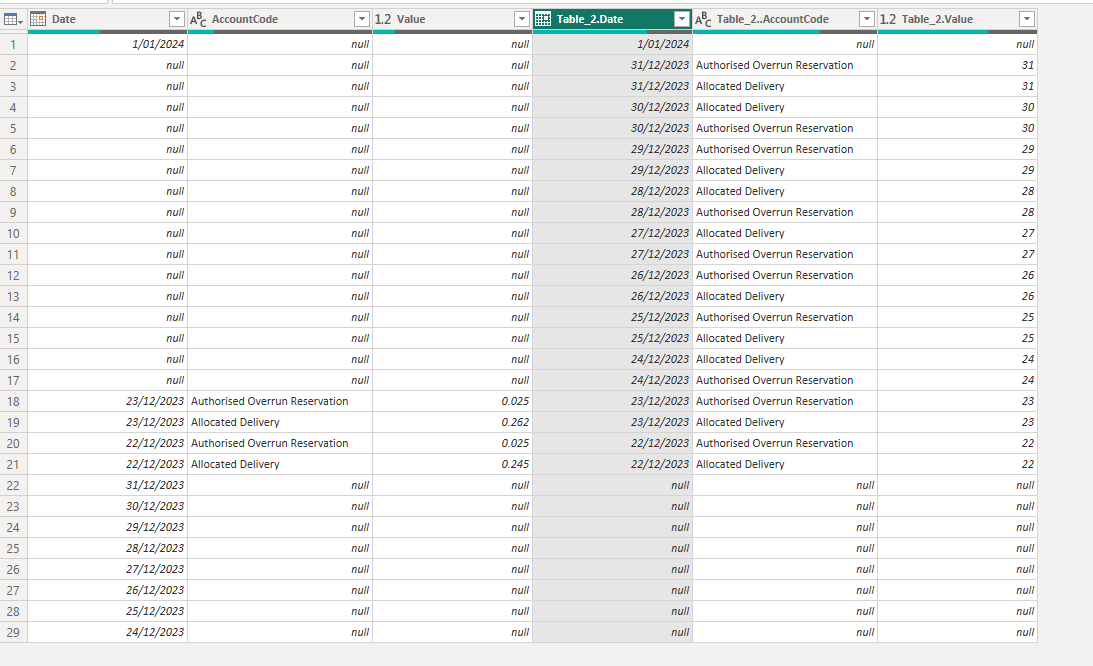1093x666 pixels.
Task: Select the Table_2..AccountCode column header
Action: coord(785,20)
